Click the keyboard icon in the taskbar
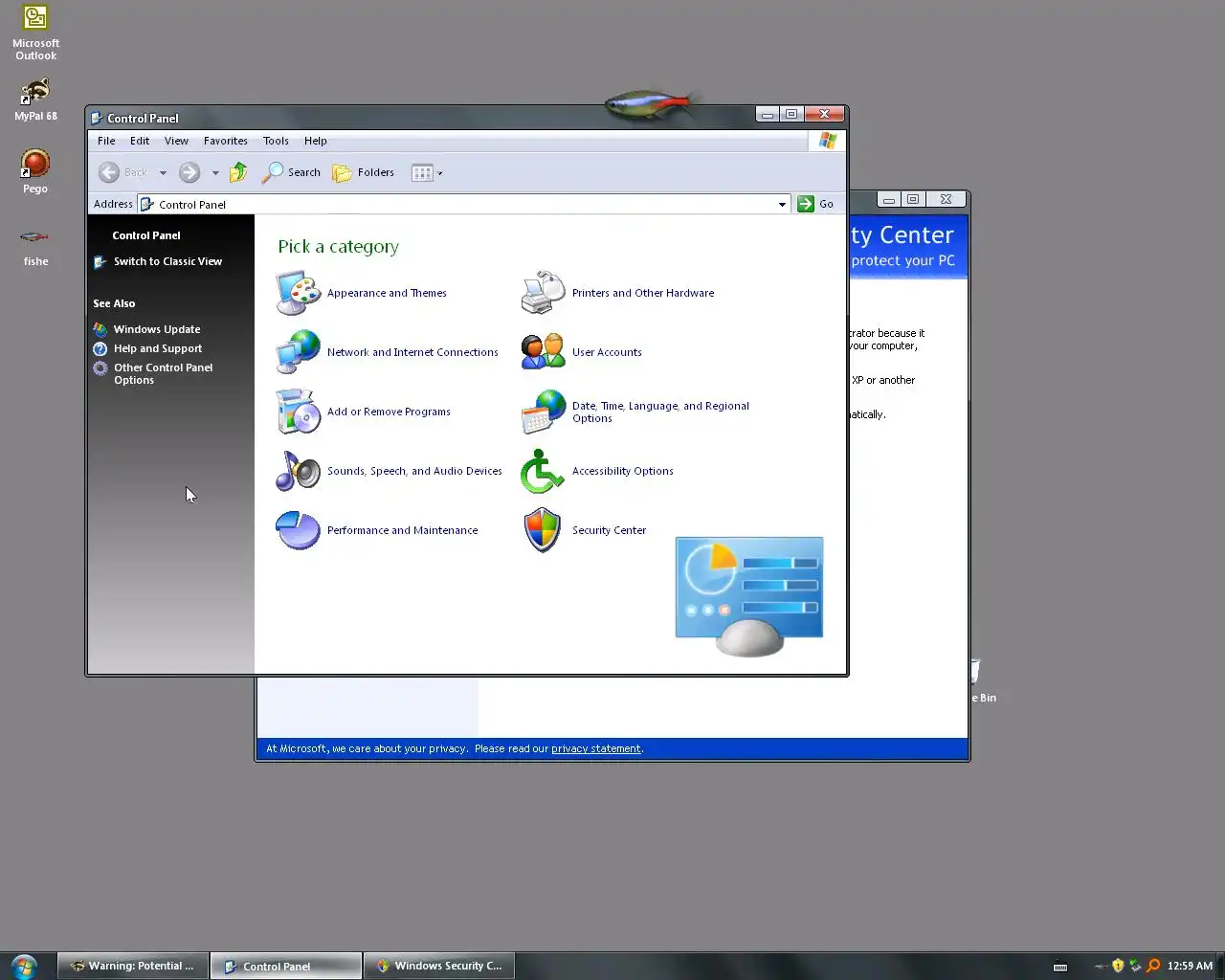 click(1060, 967)
